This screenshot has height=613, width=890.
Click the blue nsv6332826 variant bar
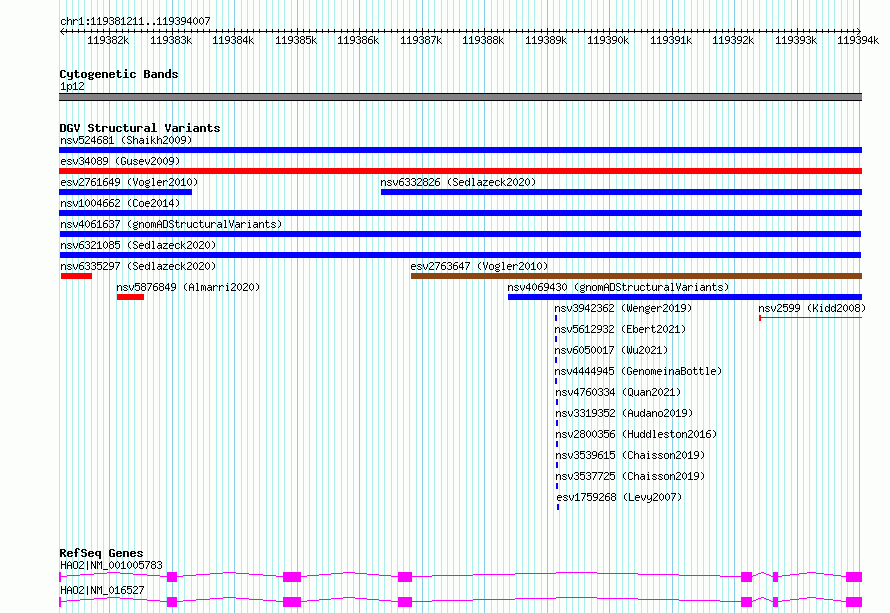(x=622, y=192)
